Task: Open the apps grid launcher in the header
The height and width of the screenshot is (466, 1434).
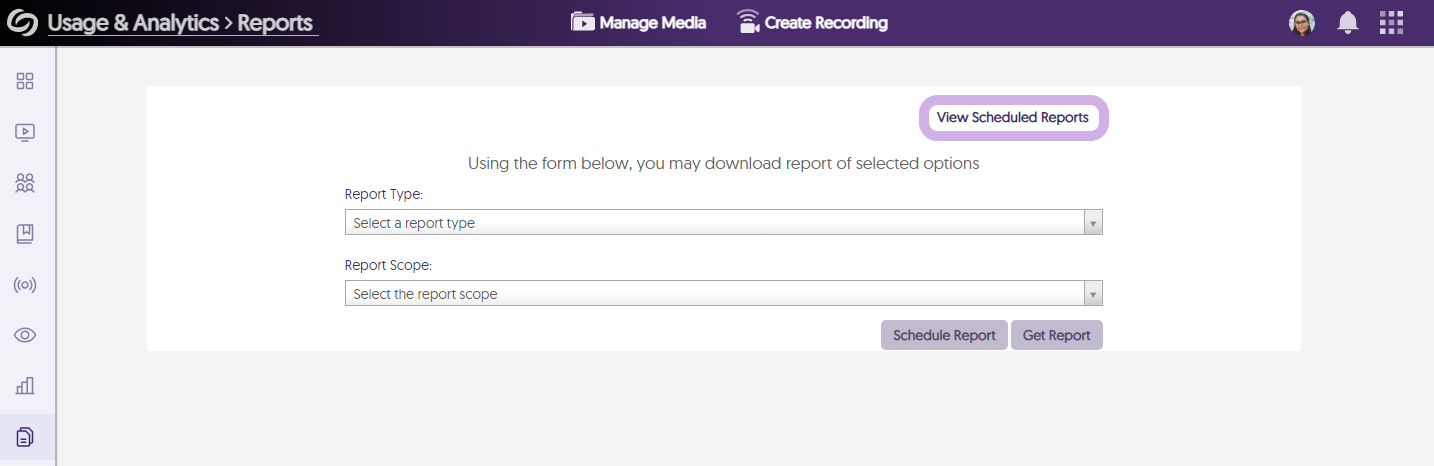Action: tap(1391, 23)
